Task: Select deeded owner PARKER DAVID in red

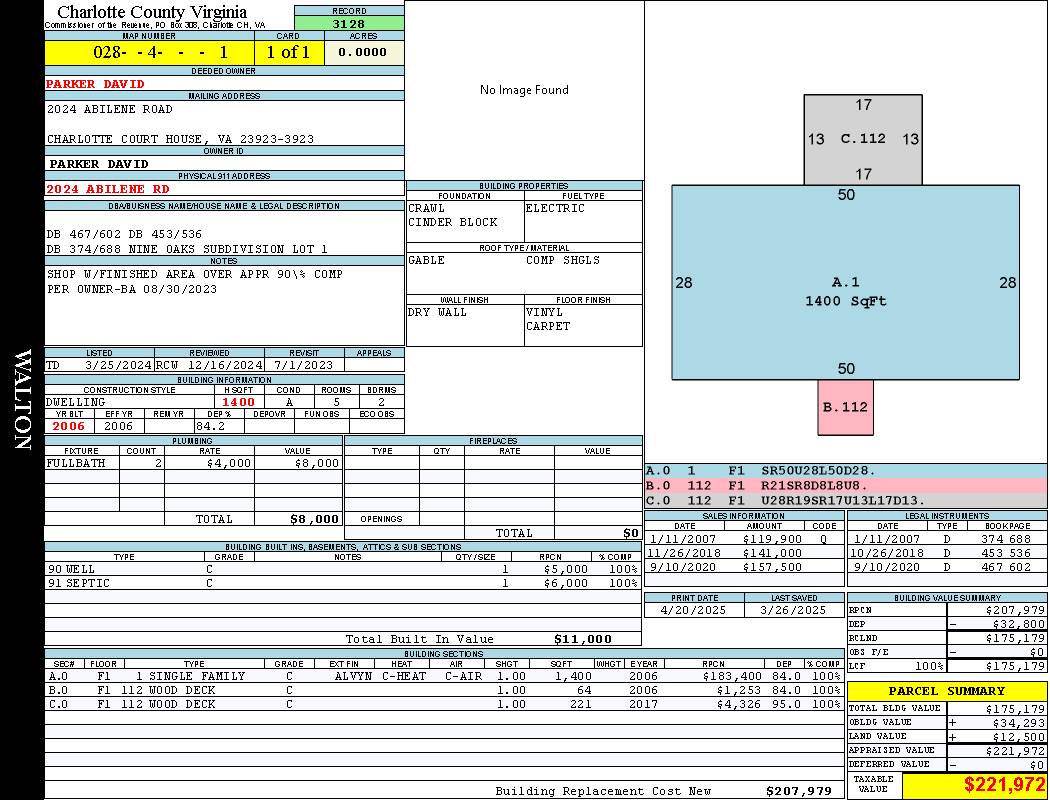Action: tap(95, 84)
